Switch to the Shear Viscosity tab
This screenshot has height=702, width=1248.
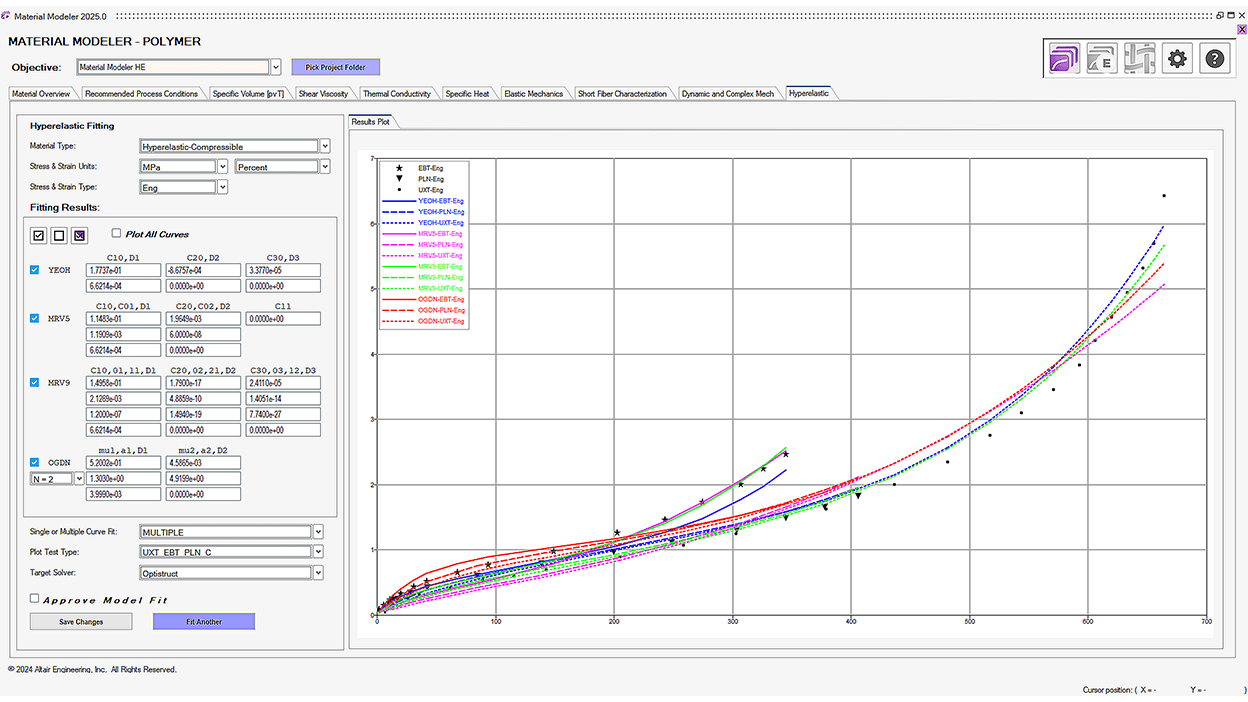(323, 94)
